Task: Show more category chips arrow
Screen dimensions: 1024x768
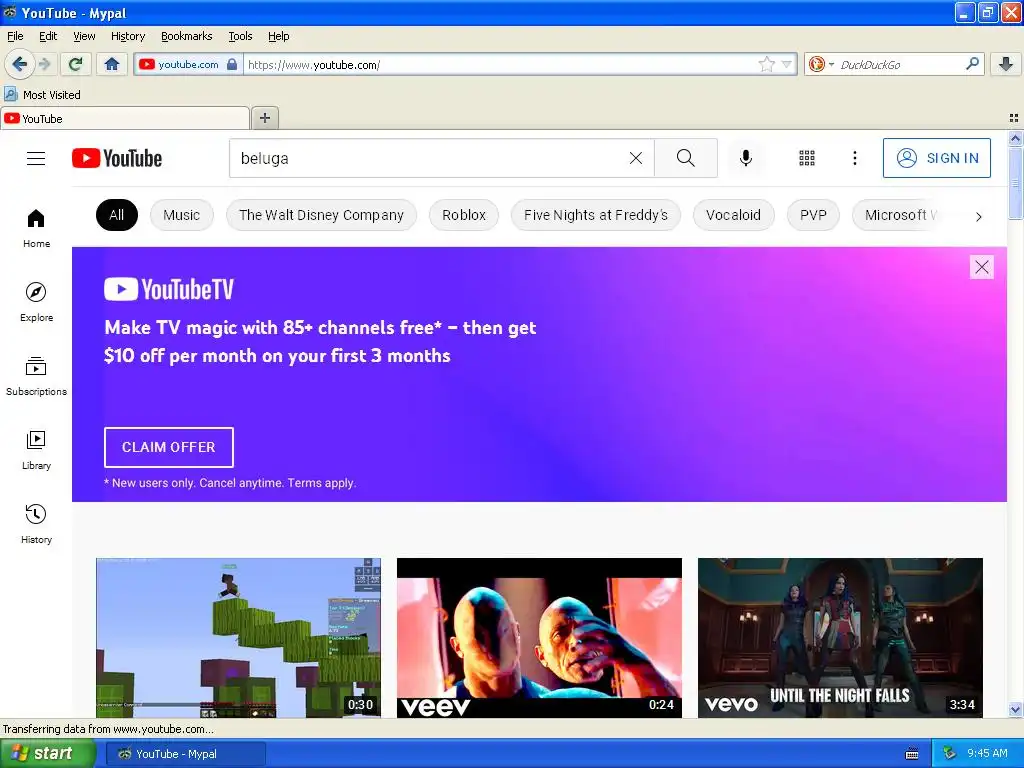Action: tap(978, 216)
